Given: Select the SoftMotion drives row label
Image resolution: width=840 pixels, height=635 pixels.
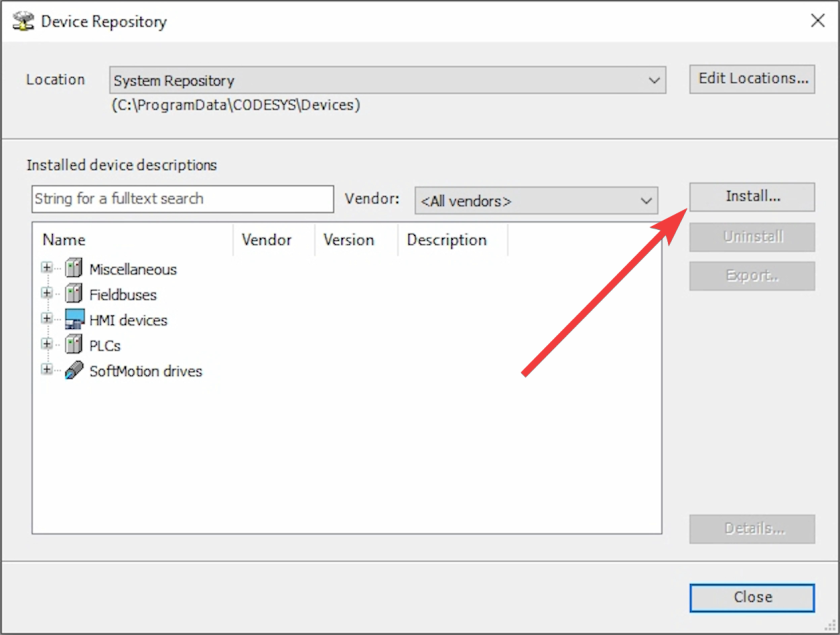Looking at the screenshot, I should 146,371.
